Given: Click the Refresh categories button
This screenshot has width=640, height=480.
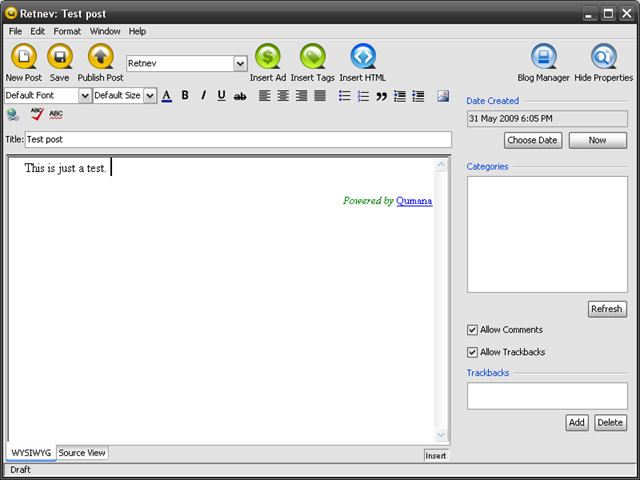Looking at the screenshot, I should point(607,309).
